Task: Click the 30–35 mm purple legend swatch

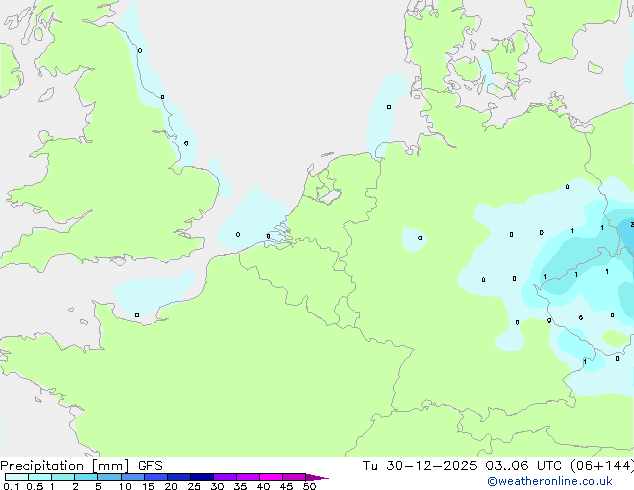Action: point(225,477)
